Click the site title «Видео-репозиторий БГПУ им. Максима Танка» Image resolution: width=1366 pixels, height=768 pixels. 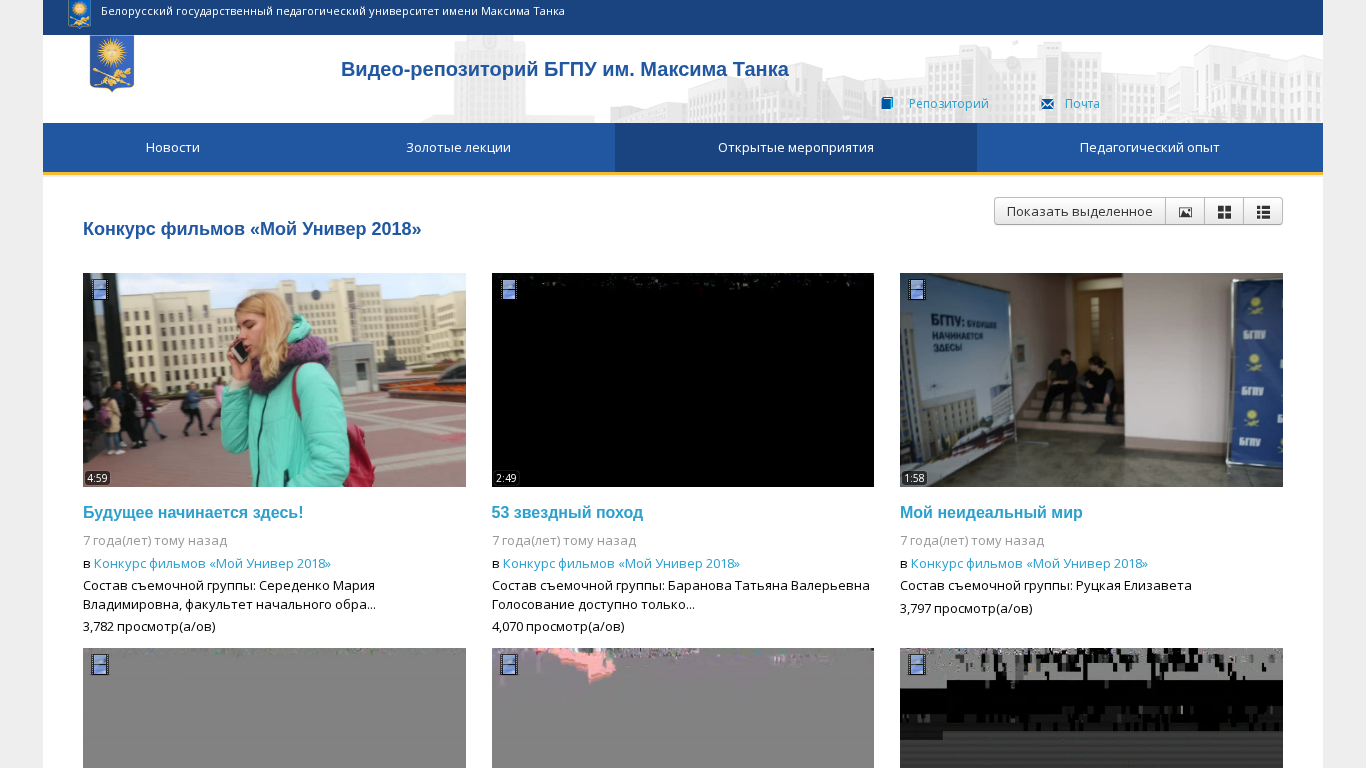pos(565,70)
